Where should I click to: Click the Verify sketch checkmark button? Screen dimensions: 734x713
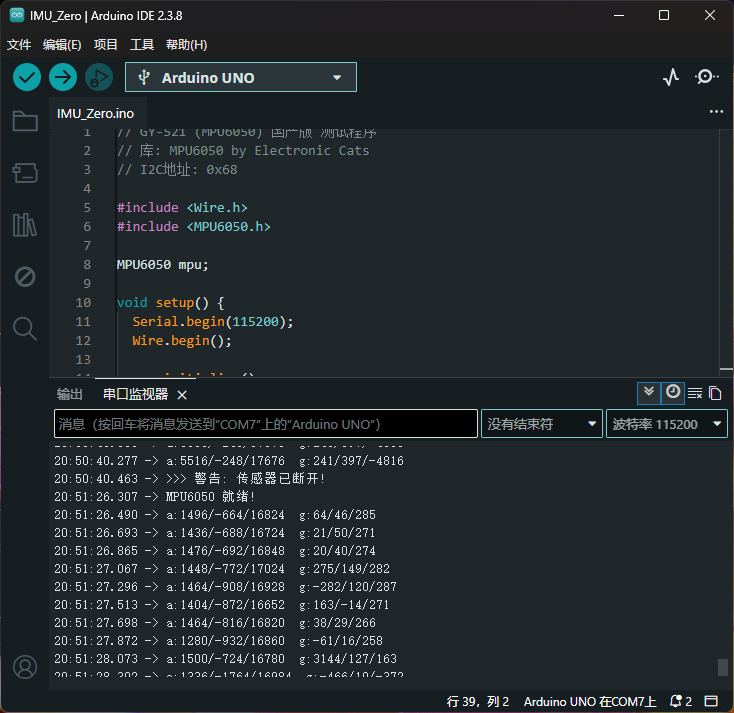[27, 77]
